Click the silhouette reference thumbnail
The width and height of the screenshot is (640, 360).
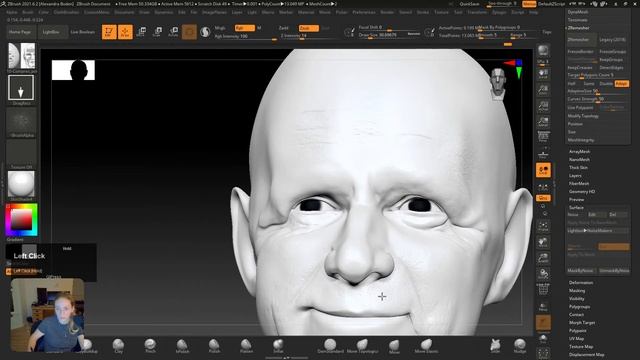(x=73, y=70)
